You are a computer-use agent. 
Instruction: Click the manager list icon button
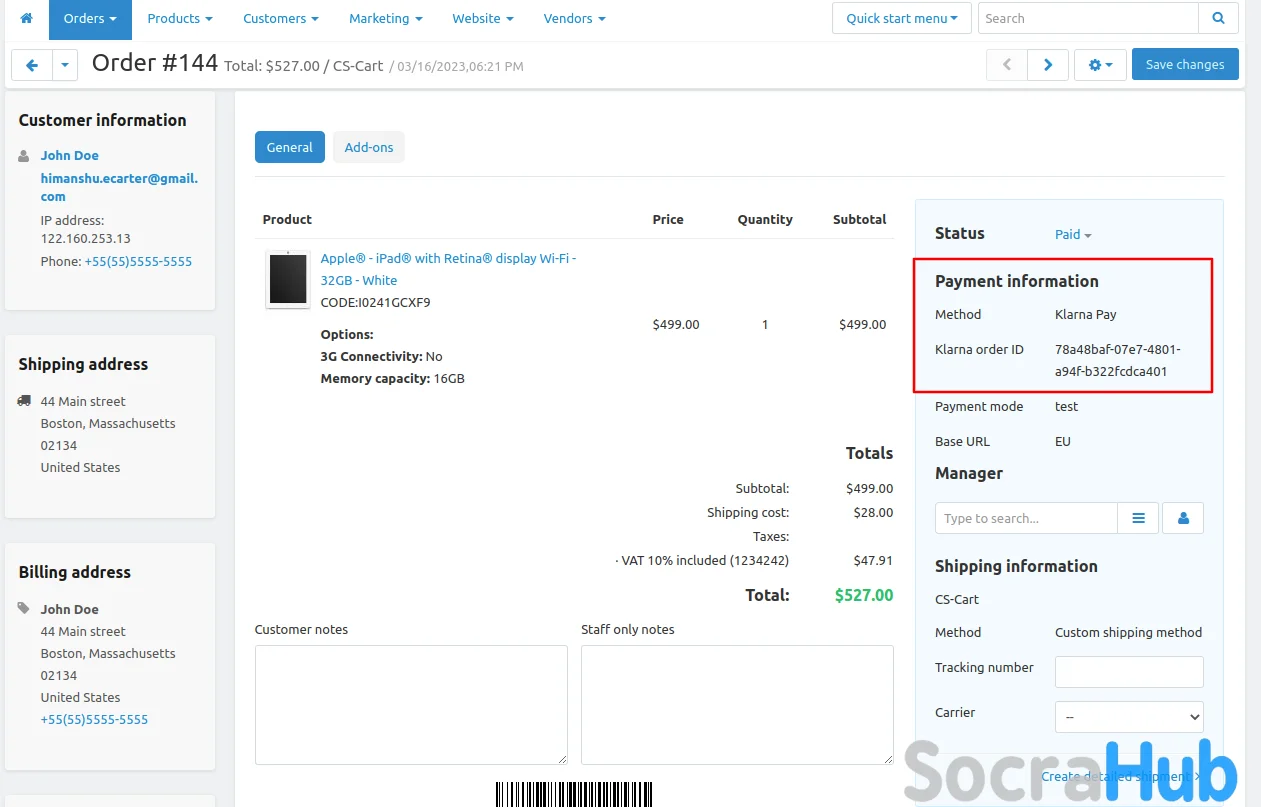(x=1138, y=518)
